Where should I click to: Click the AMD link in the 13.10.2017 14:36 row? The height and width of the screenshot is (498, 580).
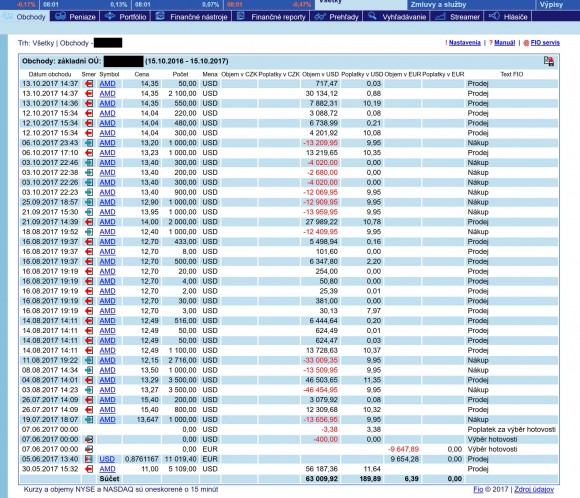pyautogui.click(x=107, y=103)
